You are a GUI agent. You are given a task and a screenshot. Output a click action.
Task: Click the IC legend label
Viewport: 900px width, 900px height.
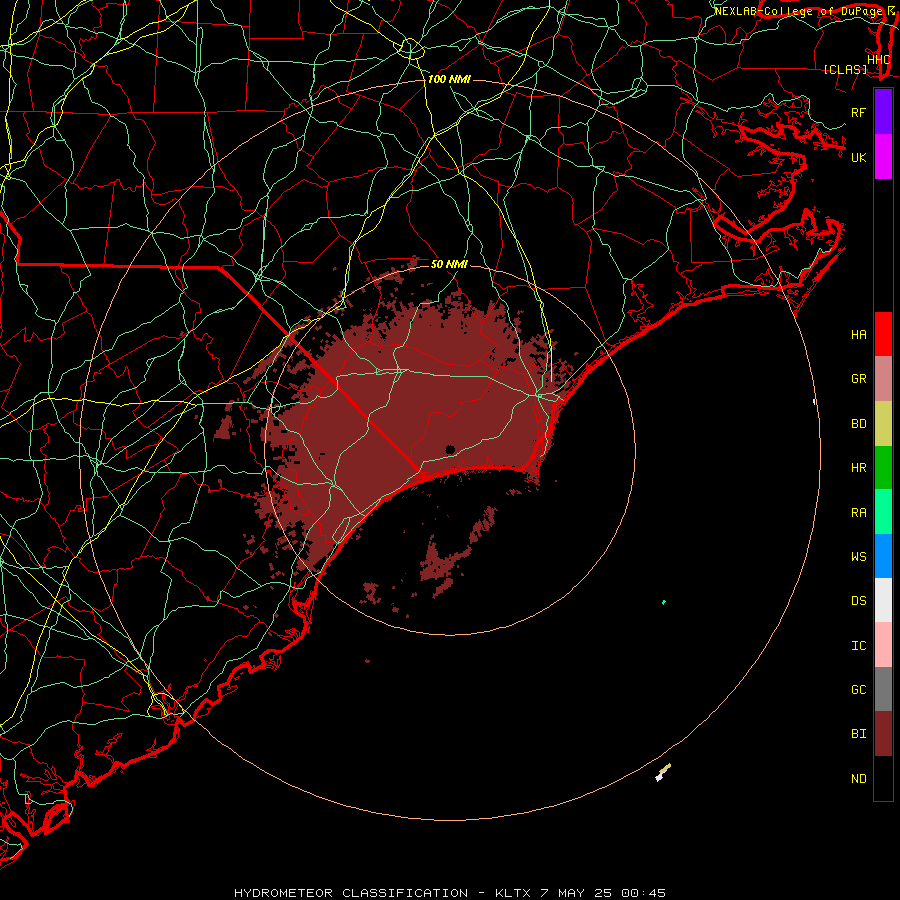click(x=859, y=646)
